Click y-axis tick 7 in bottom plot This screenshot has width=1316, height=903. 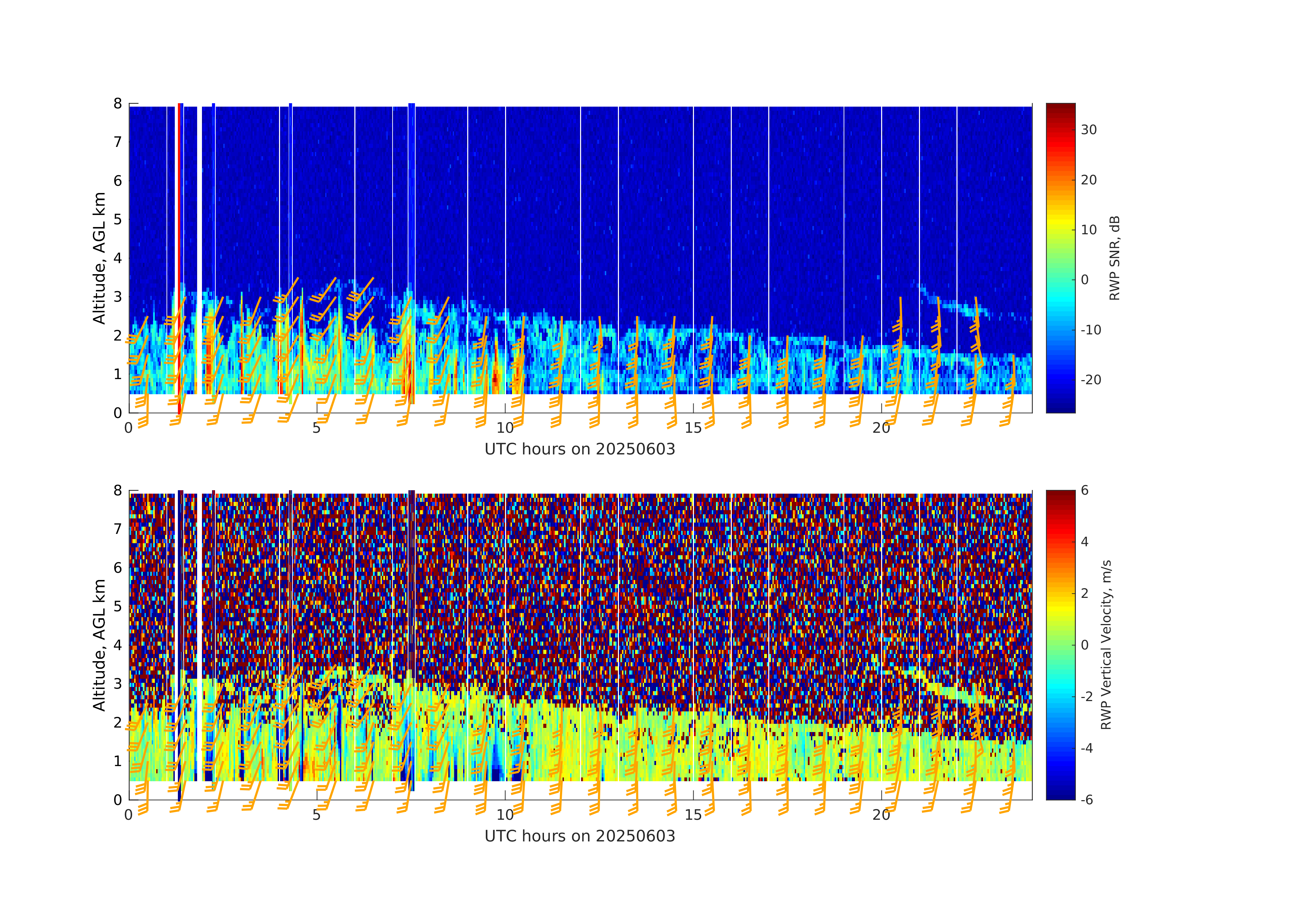pyautogui.click(x=118, y=529)
